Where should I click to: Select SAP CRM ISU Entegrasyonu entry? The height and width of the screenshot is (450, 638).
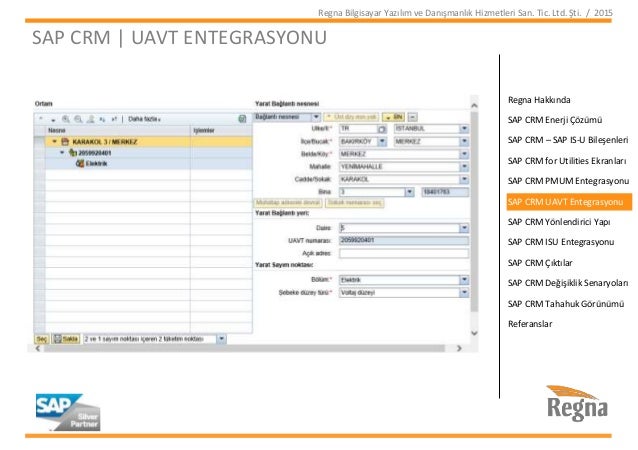[x=561, y=242]
